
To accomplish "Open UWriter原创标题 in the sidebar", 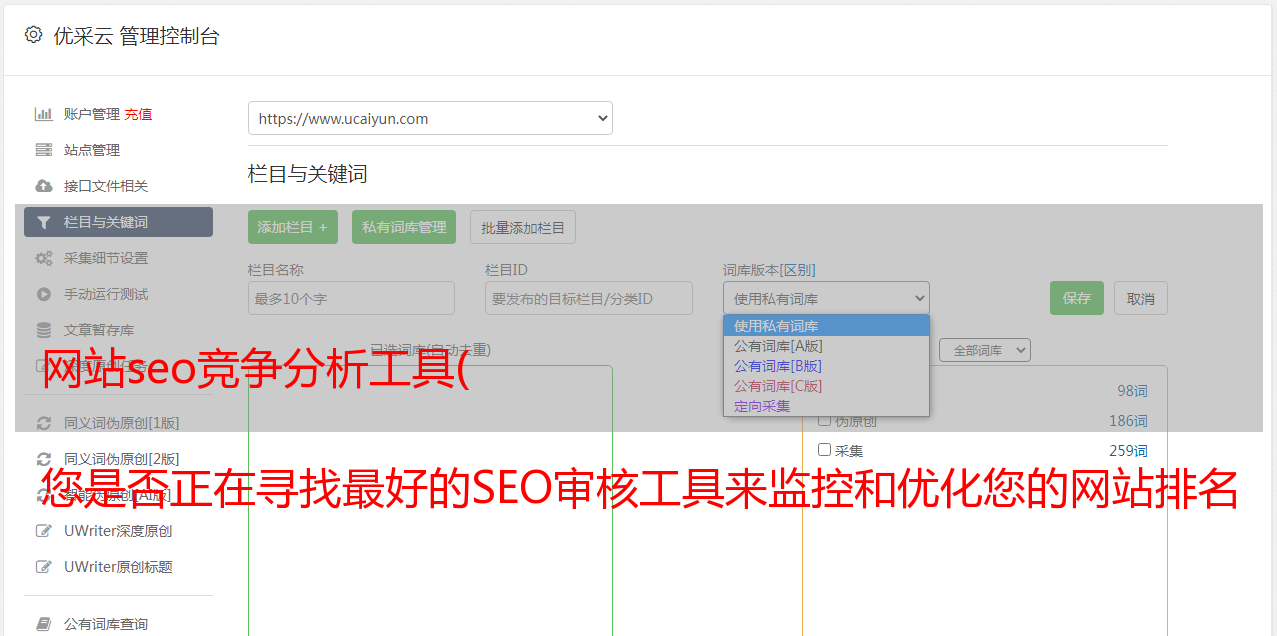I will pyautogui.click(x=118, y=567).
